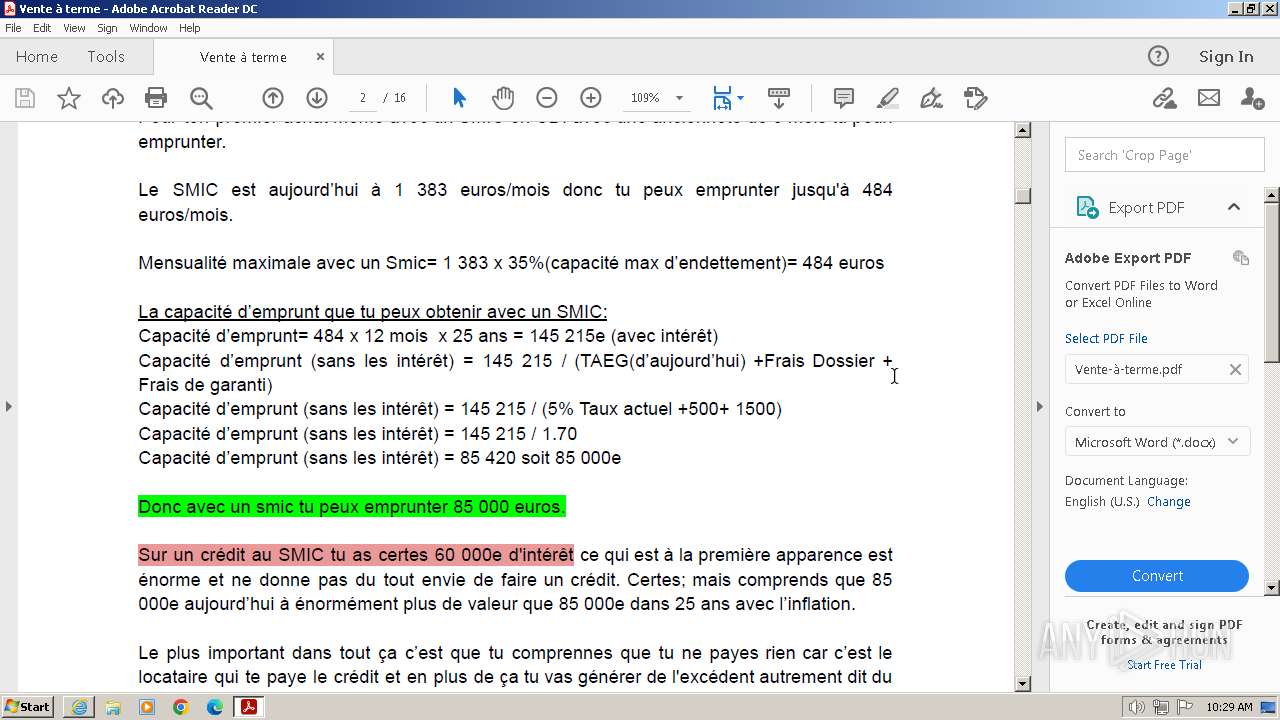Choose the Selection arrow tool
The height and width of the screenshot is (720, 1280).
(459, 98)
